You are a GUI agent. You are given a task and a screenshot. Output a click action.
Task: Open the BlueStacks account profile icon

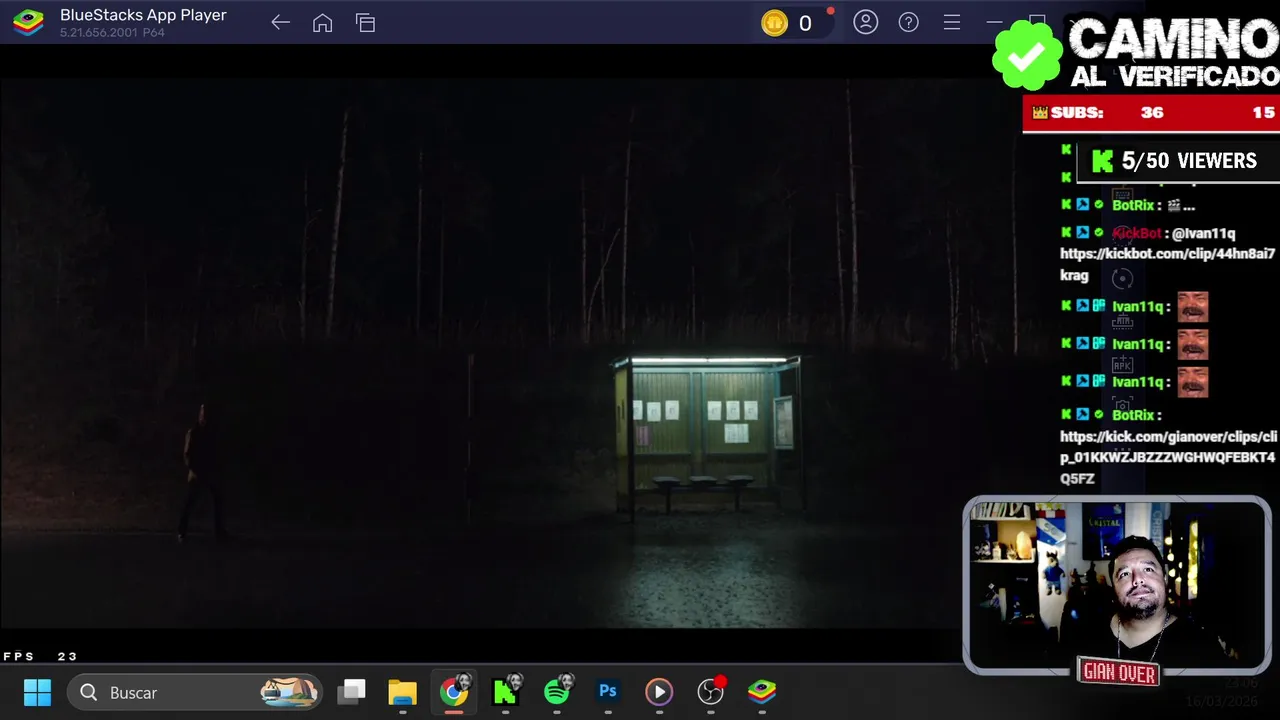tap(866, 22)
